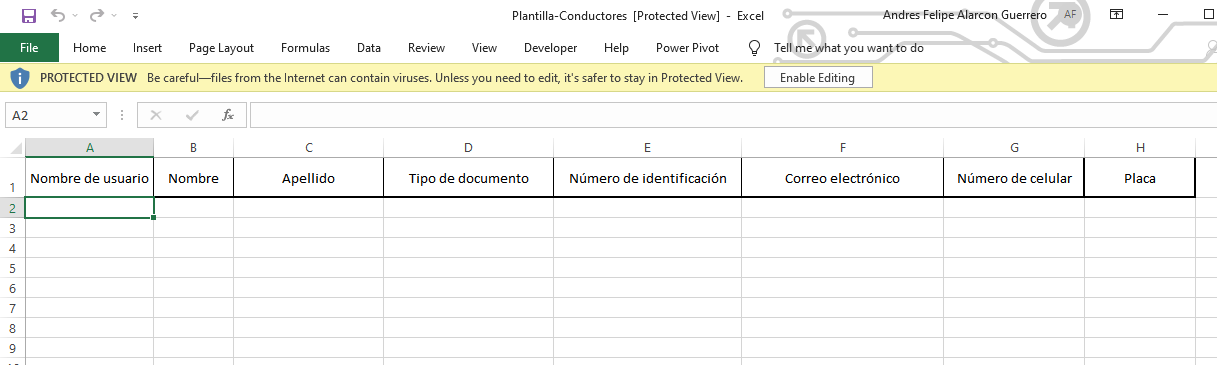Select row 2 header
Viewport: 1217px width, 365px height.
[x=12, y=208]
